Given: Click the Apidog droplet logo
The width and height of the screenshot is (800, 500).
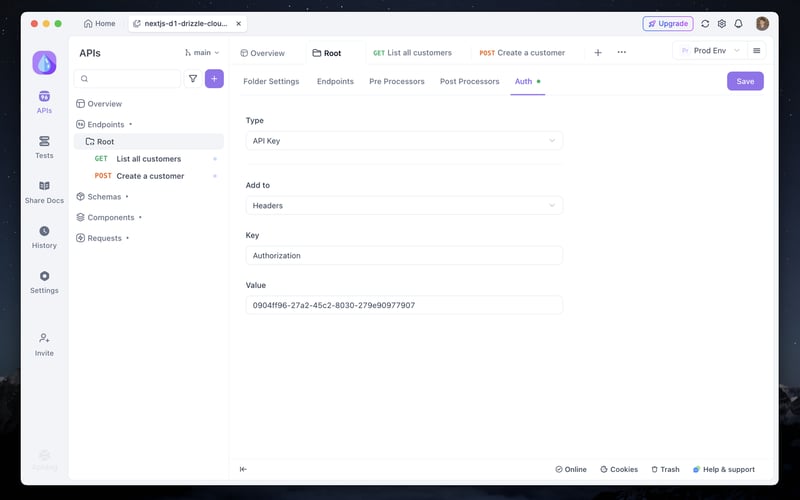Looking at the screenshot, I should tap(44, 63).
